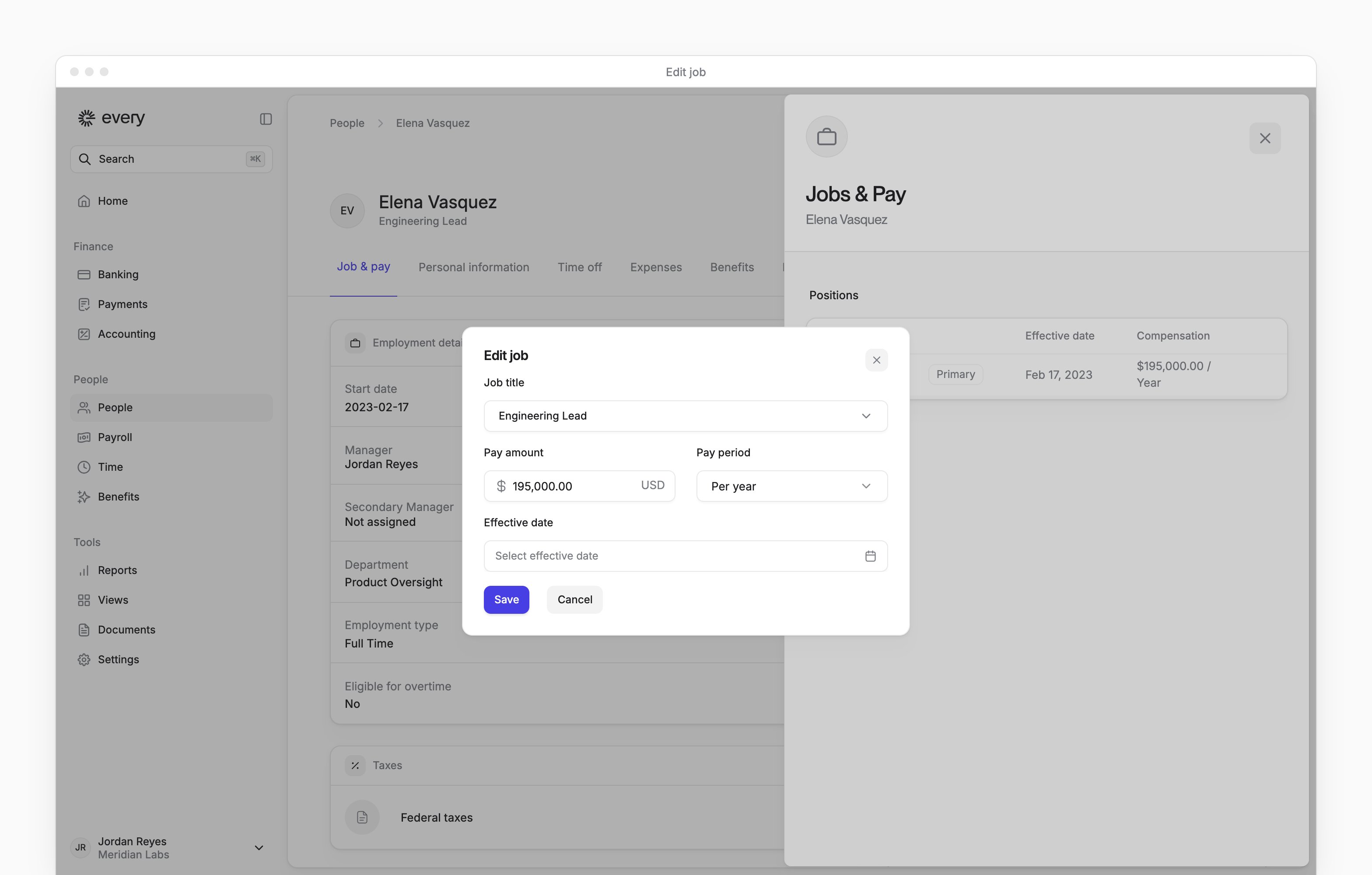Open Home in the sidebar
This screenshot has width=1372, height=875.
pos(171,201)
